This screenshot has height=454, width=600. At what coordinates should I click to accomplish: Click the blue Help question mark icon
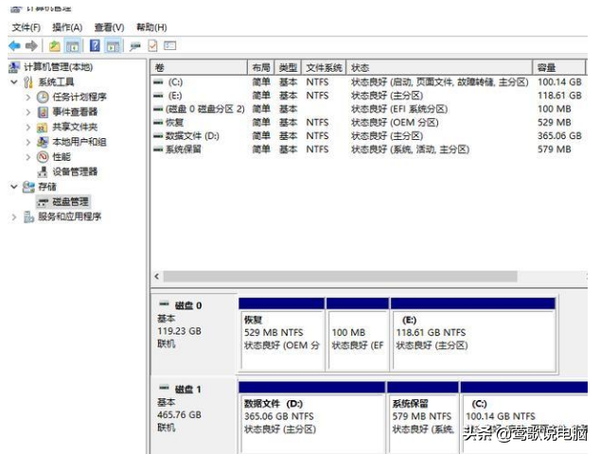pyautogui.click(x=95, y=46)
